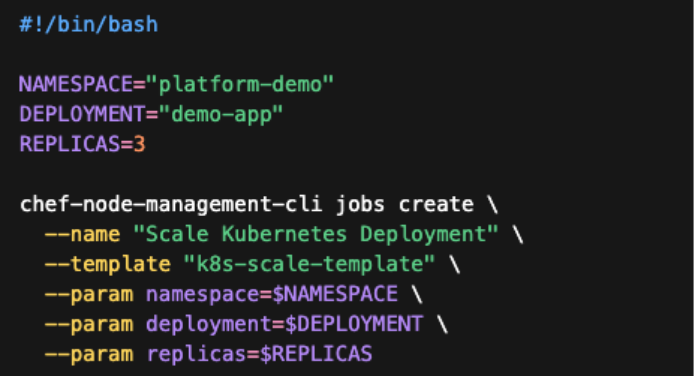The width and height of the screenshot is (694, 376).
Task: Click the #!/bin/bash shebang line
Action: [x=89, y=24]
